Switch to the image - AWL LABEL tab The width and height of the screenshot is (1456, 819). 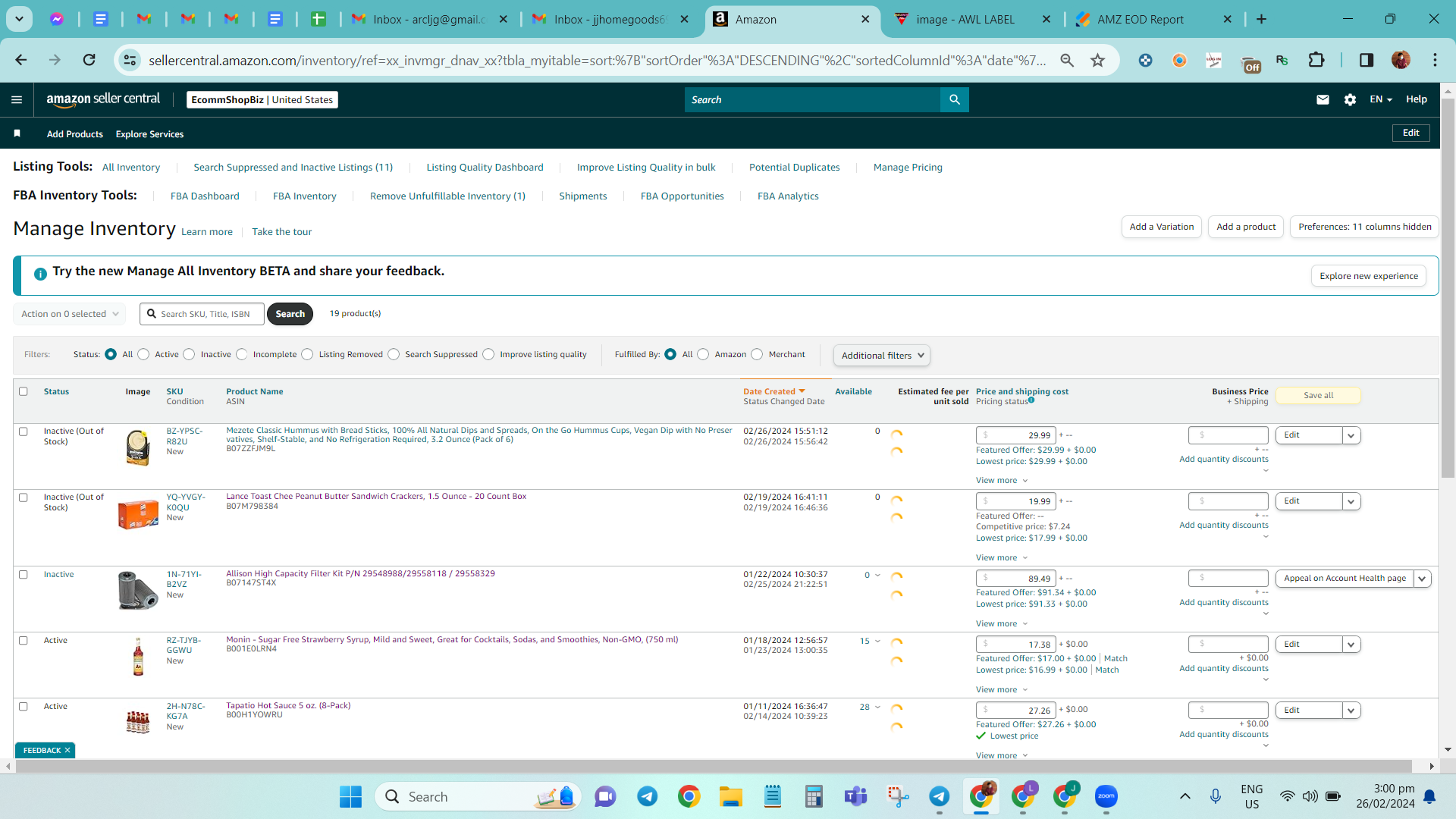coord(973,19)
